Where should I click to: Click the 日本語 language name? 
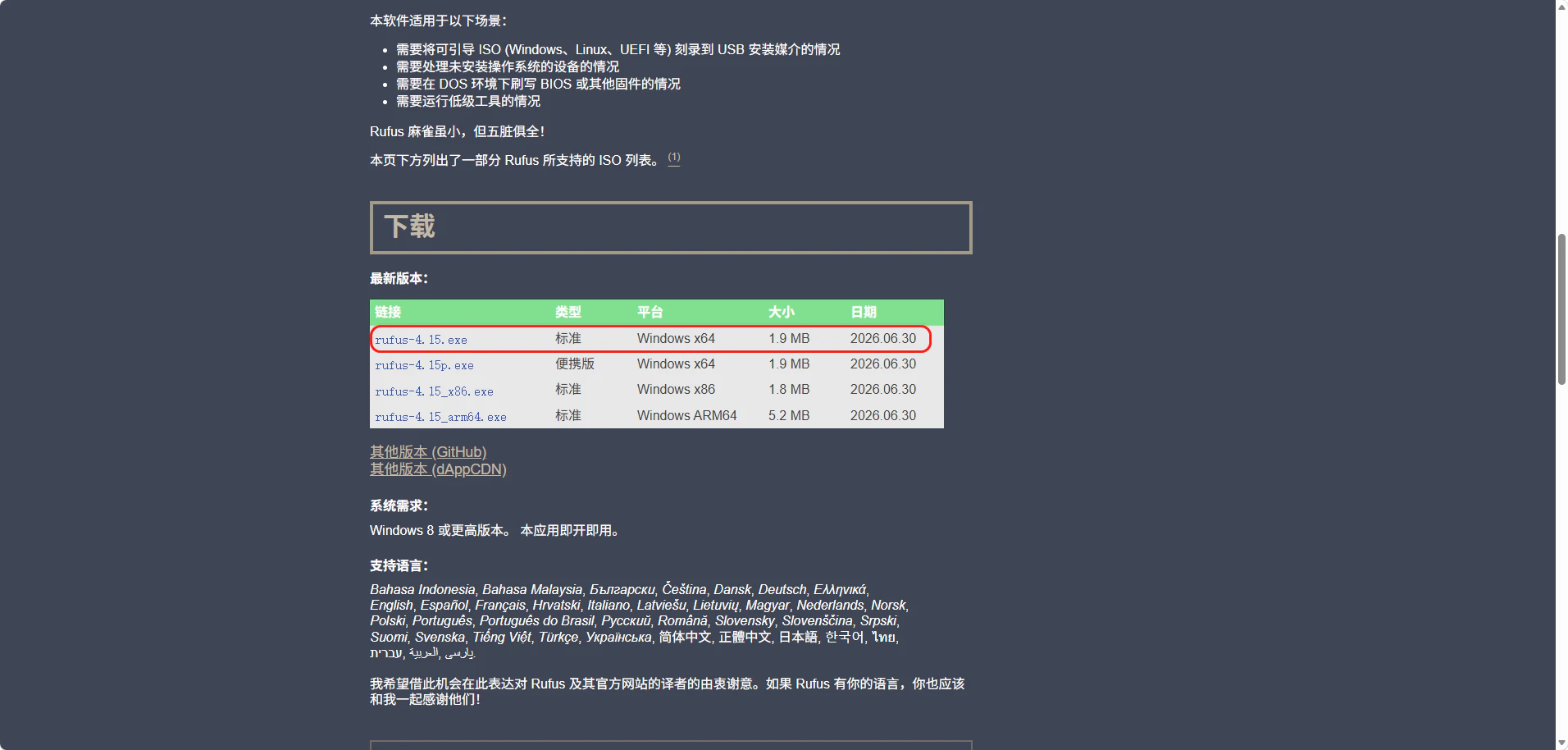point(798,637)
